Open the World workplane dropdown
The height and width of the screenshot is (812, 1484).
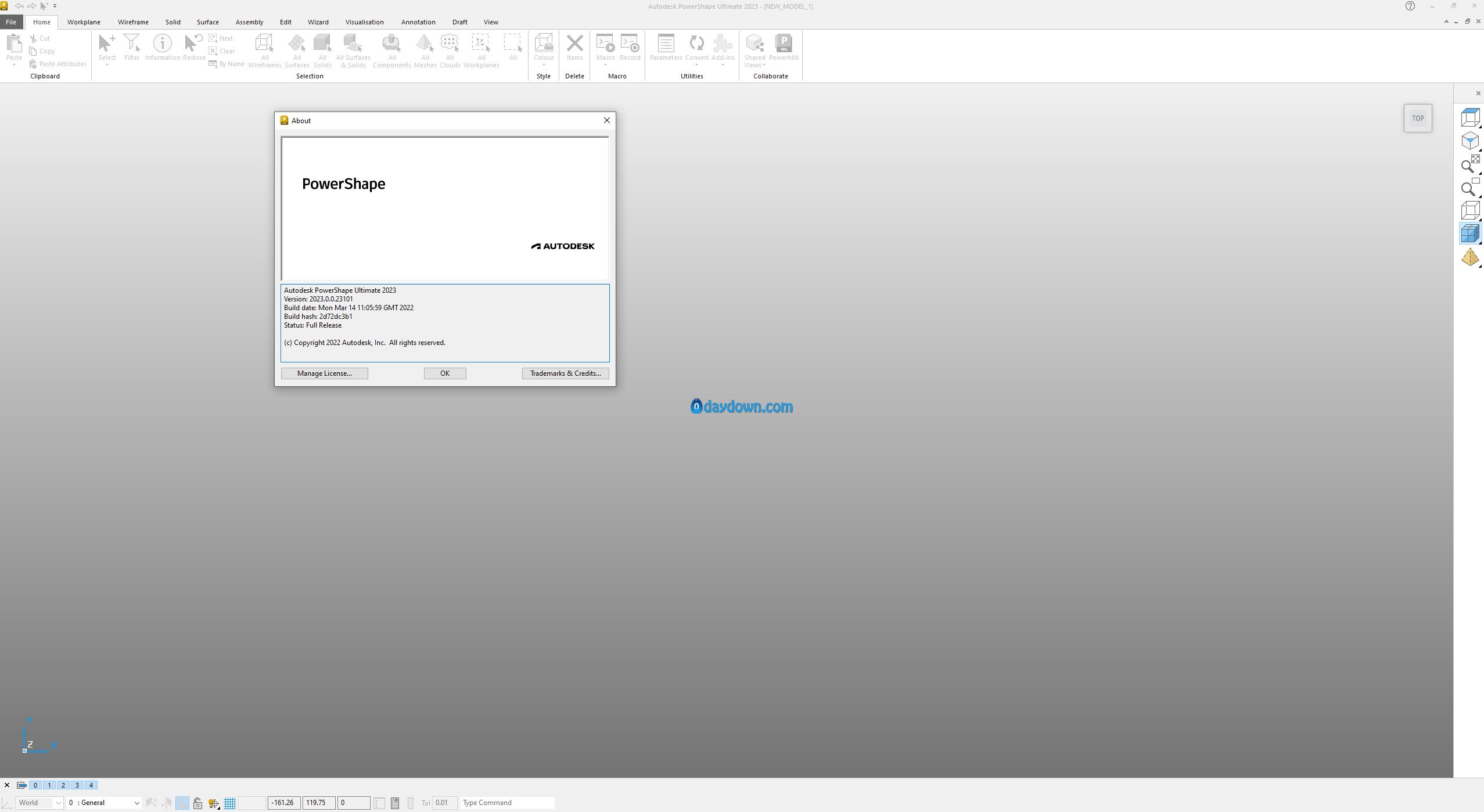pos(39,803)
